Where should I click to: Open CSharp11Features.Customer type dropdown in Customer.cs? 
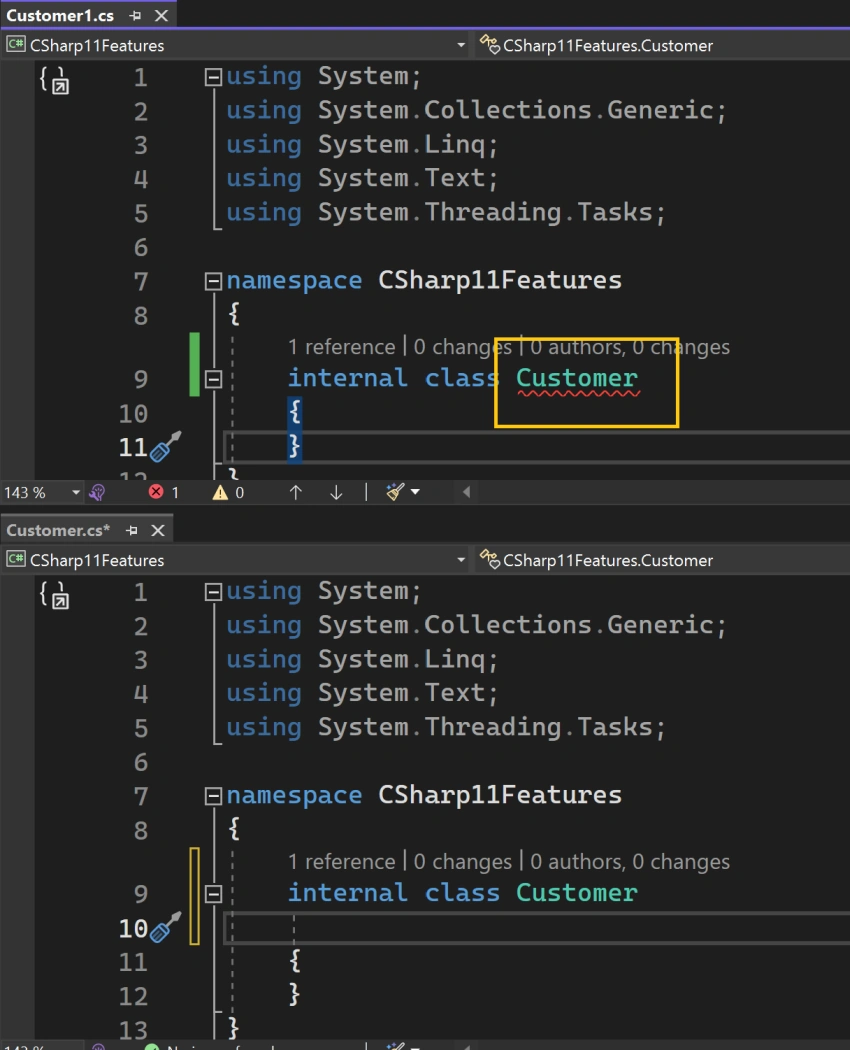coord(663,560)
